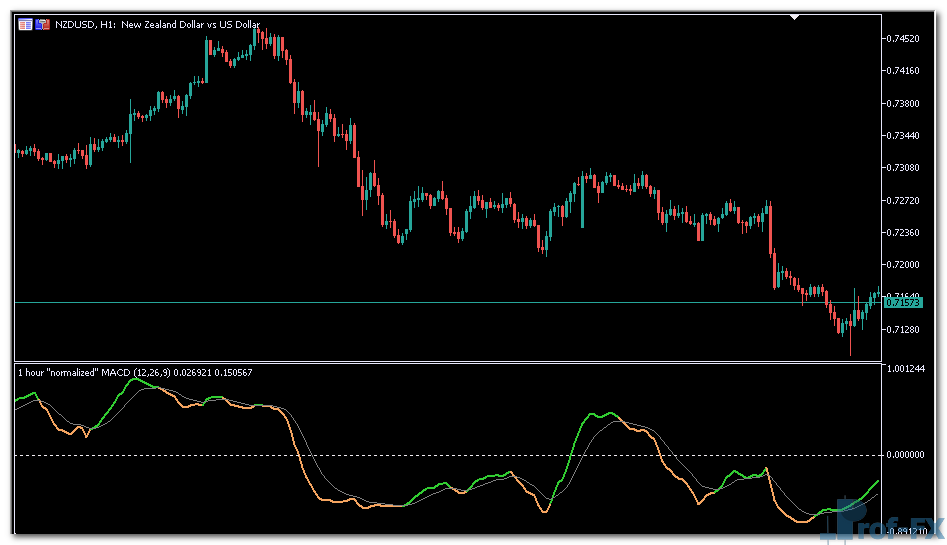This screenshot has width=947, height=545.
Task: Click the one-click trading panel icon
Action: pyautogui.click(x=25, y=24)
